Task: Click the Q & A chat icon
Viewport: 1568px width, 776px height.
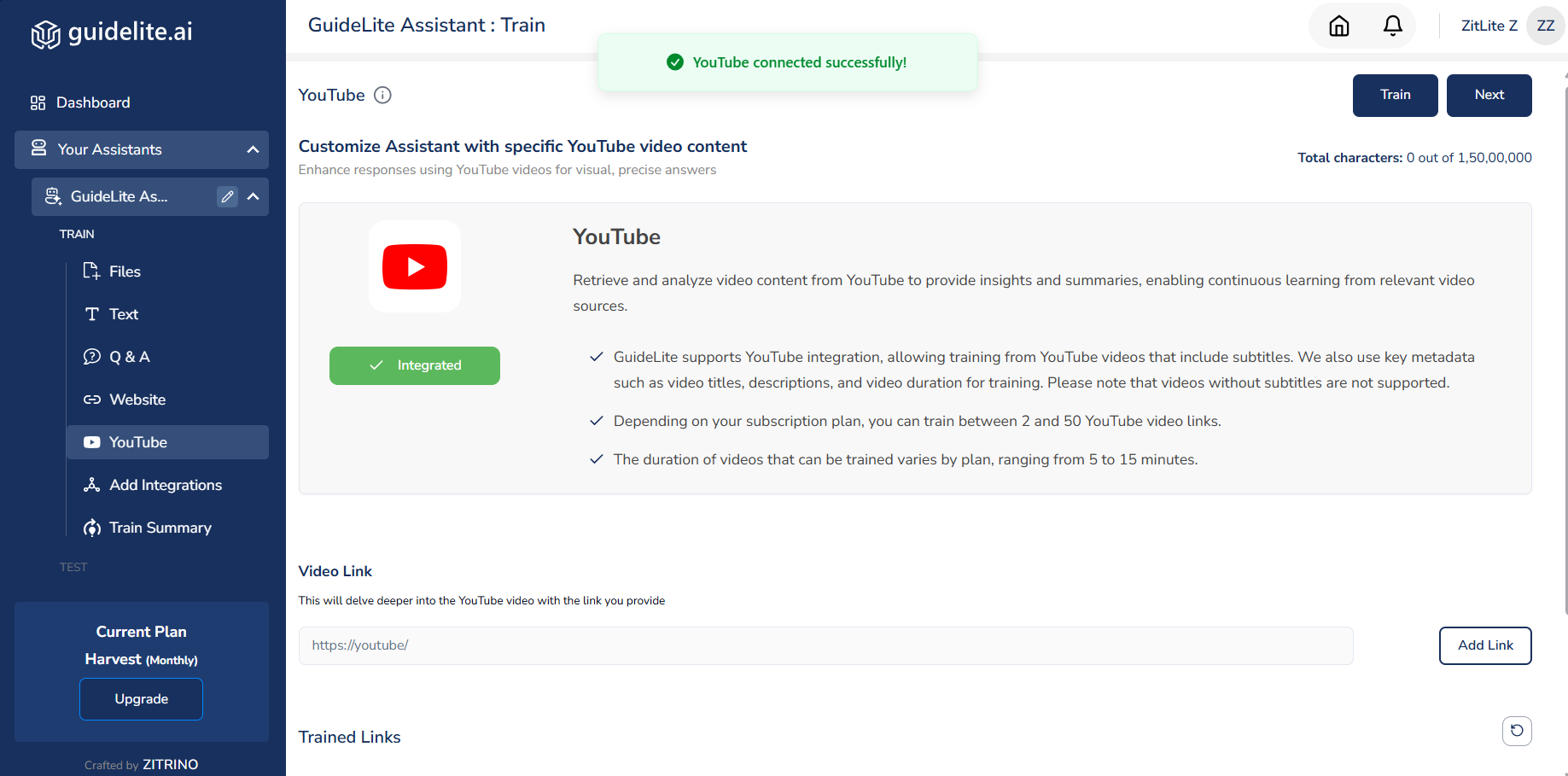Action: (x=92, y=357)
